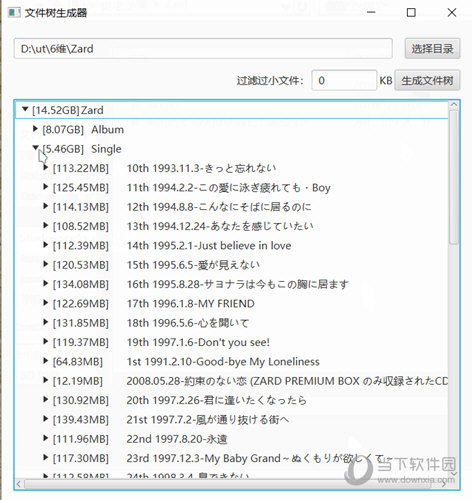Click the horizontal scrollbar thumb
Image resolution: width=472 pixels, height=500 pixels.
[x=228, y=484]
